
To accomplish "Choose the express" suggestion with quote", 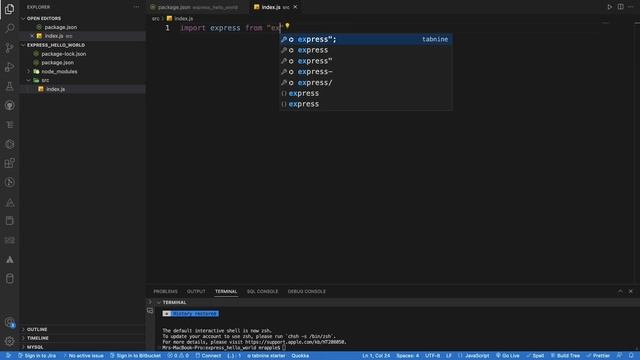I will click(366, 61).
